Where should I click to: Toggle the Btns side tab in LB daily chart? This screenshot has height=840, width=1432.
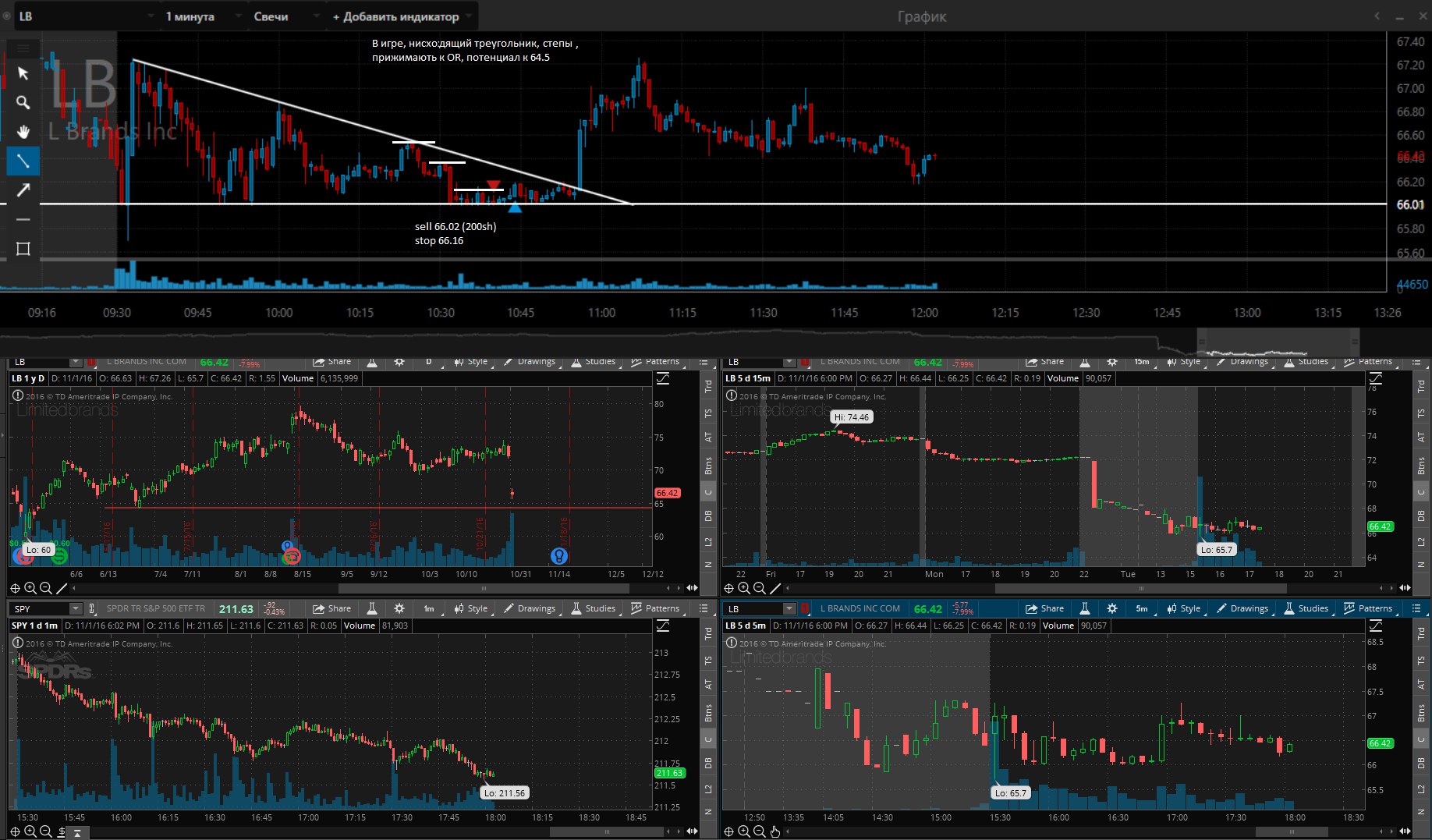pyautogui.click(x=708, y=466)
